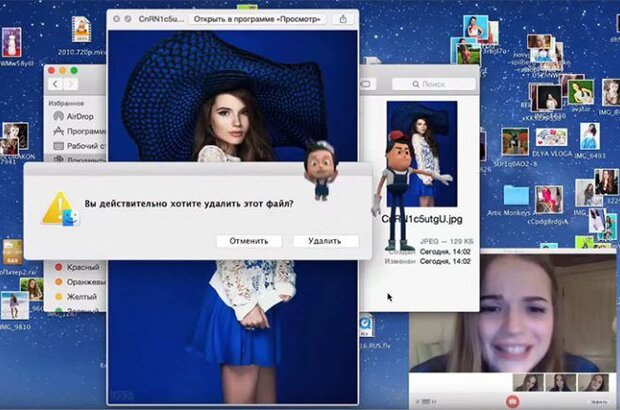Select the 5dr1q0AO2-8 image on desktop

[515, 142]
